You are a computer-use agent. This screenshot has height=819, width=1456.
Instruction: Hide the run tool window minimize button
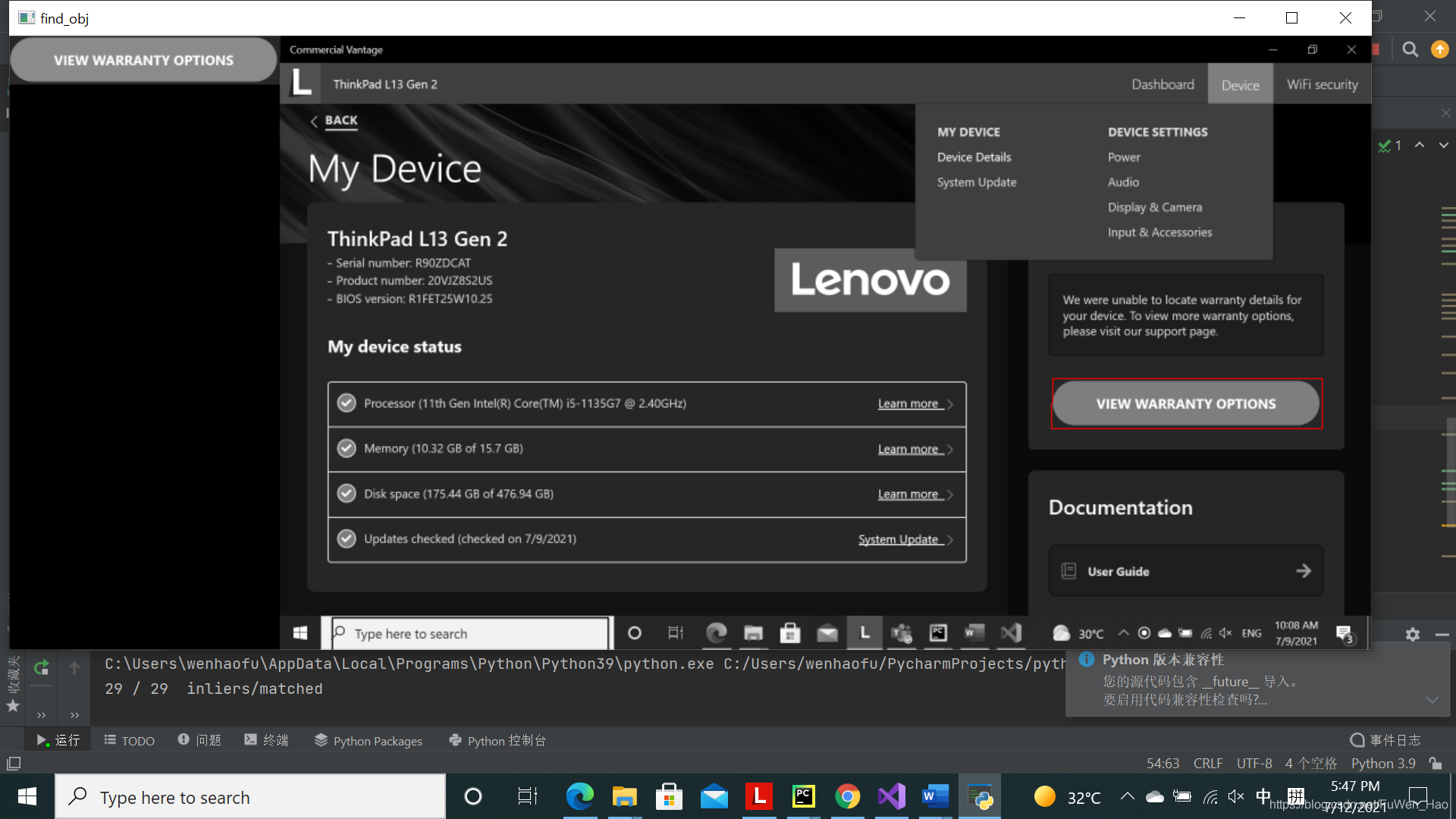pos(1442,635)
